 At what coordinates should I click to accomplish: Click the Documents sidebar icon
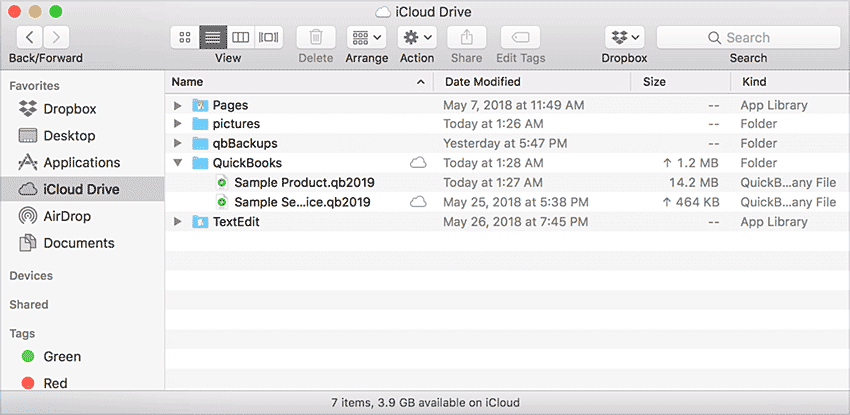tap(28, 243)
